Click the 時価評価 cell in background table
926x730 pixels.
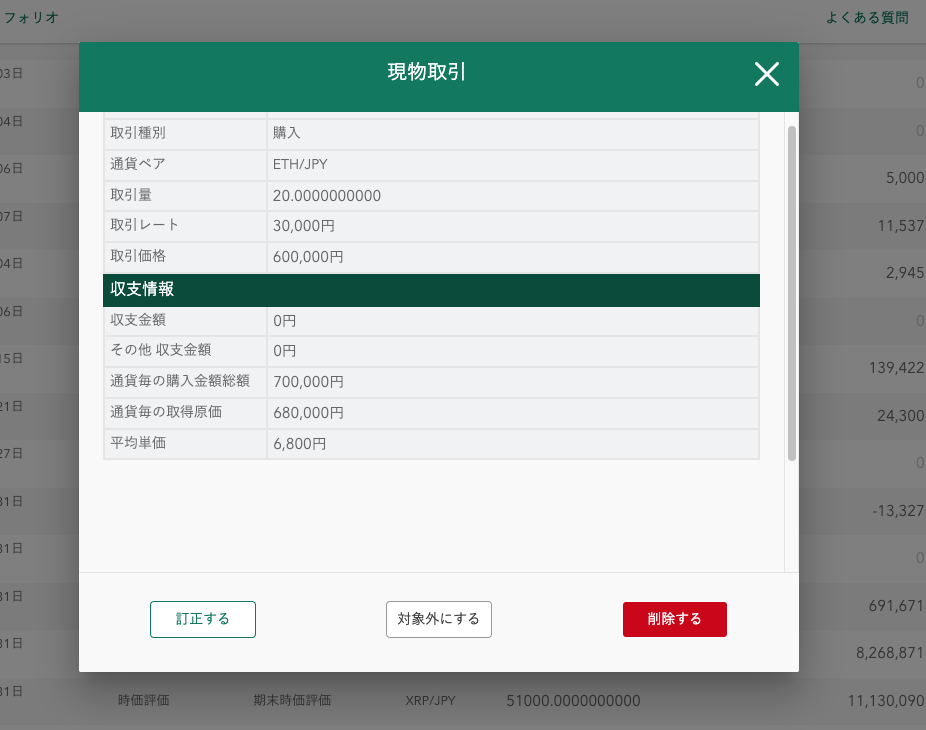tap(144, 700)
